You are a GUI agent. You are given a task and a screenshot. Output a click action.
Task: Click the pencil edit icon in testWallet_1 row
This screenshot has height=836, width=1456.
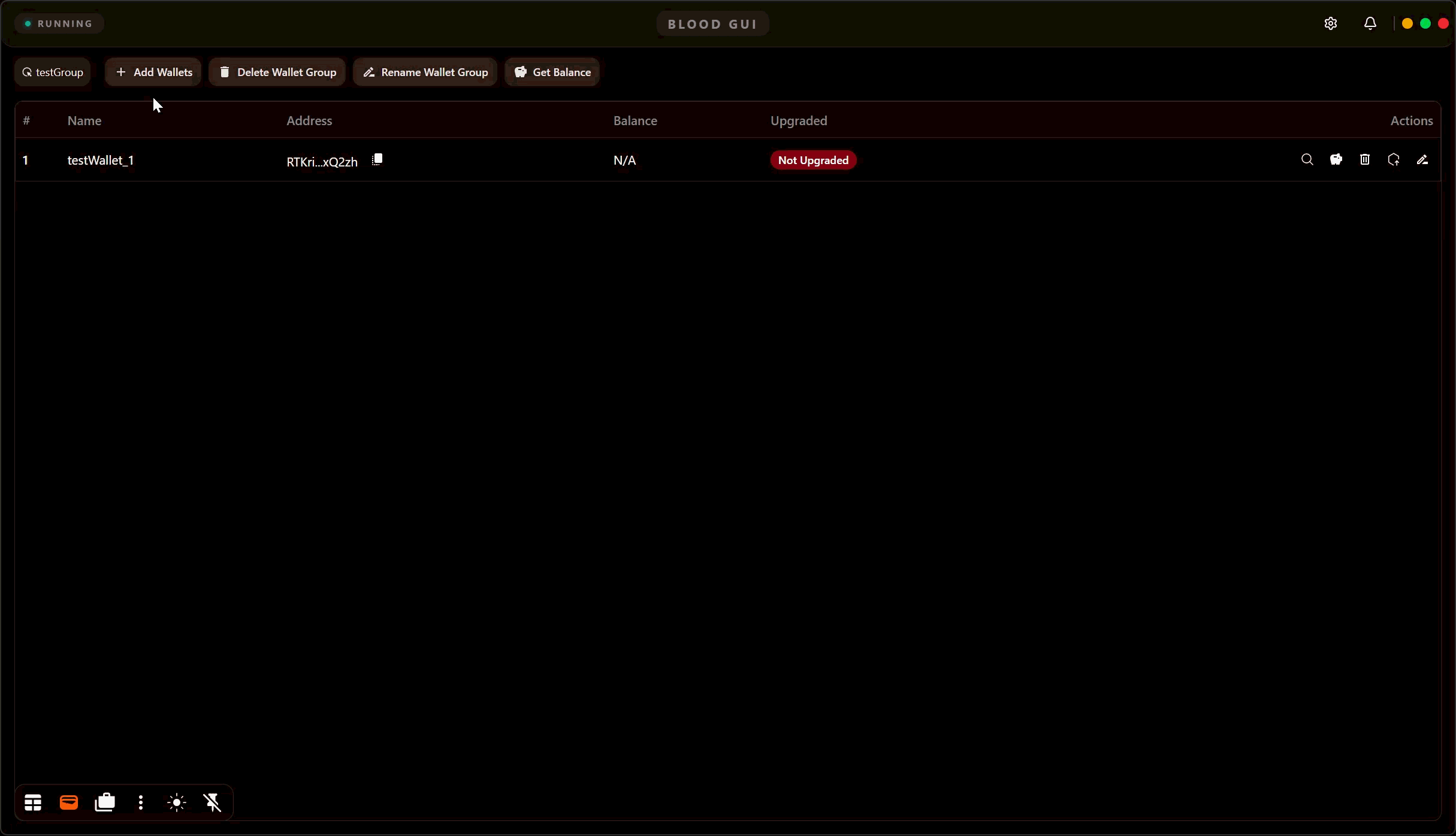(x=1422, y=160)
